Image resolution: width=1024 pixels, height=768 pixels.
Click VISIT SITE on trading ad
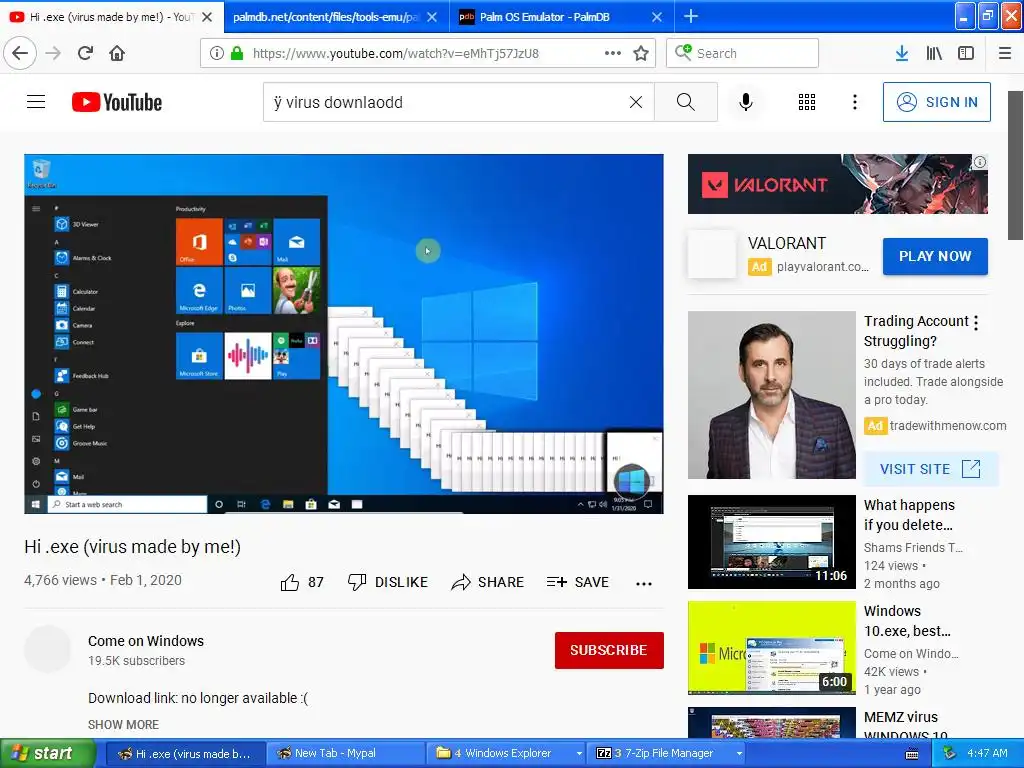click(x=930, y=469)
